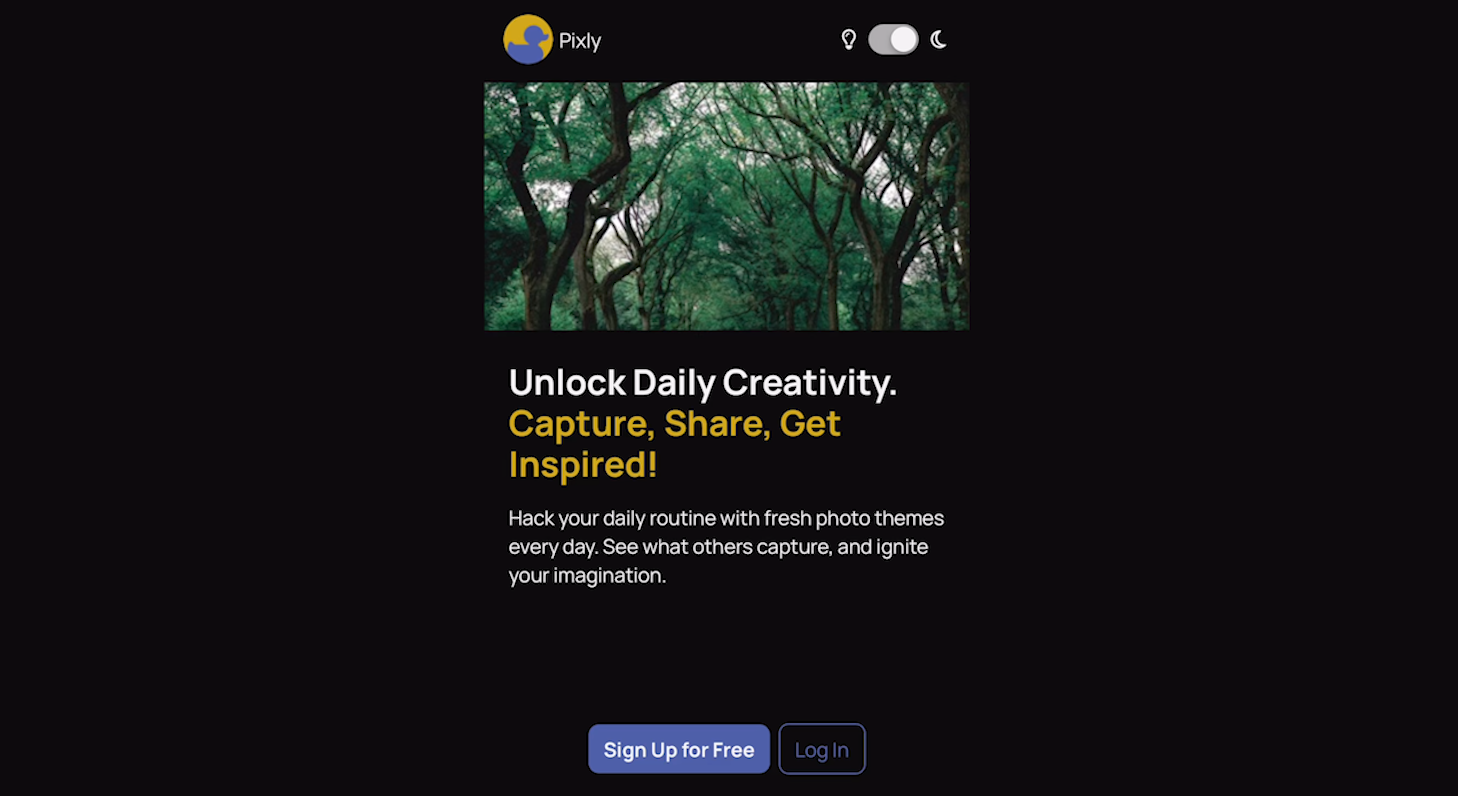
Task: Click the yellow "Capture, Share, Get" heading line
Action: [675, 423]
